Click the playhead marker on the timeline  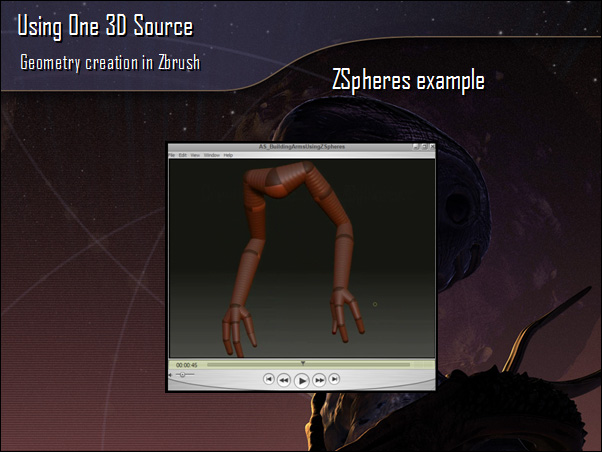[303, 363]
